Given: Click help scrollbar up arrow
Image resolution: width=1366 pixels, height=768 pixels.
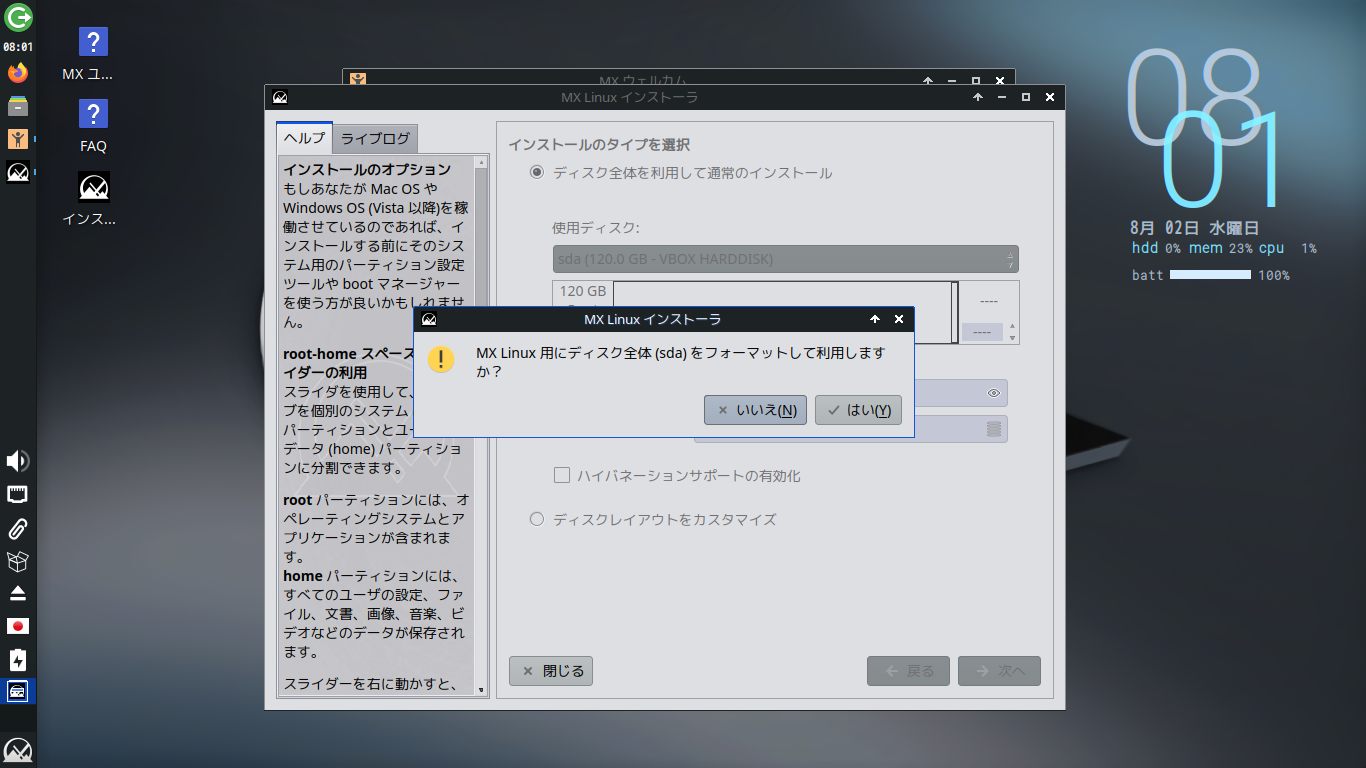Looking at the screenshot, I should [x=481, y=161].
